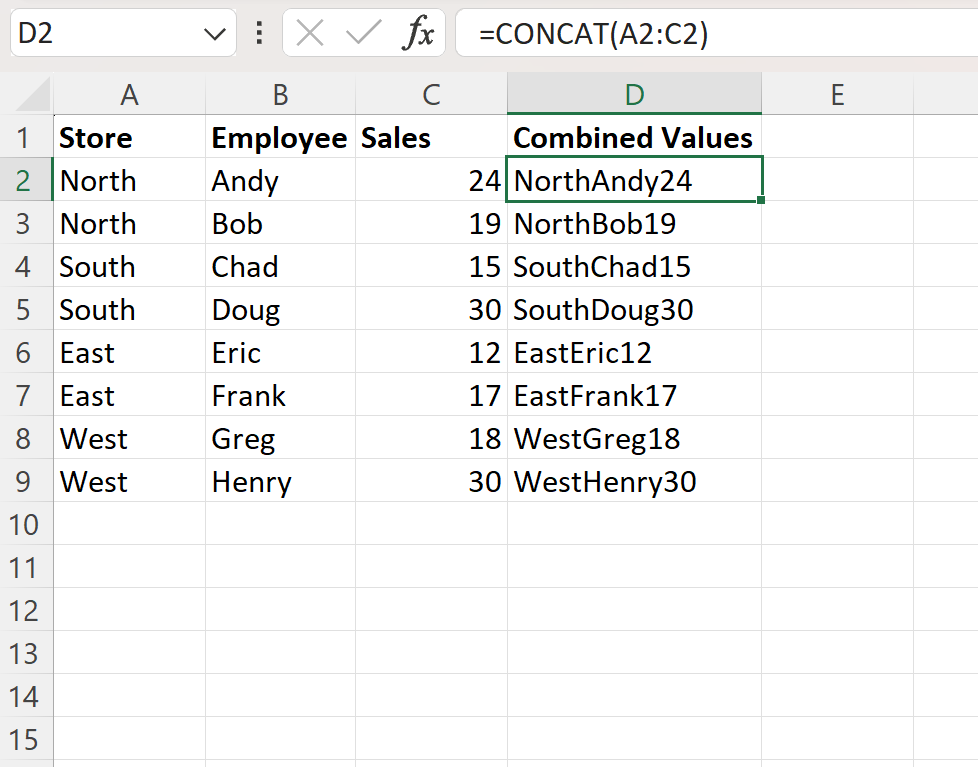The image size is (978, 767).
Task: Select the cell containing WestHenry30
Action: pos(634,481)
